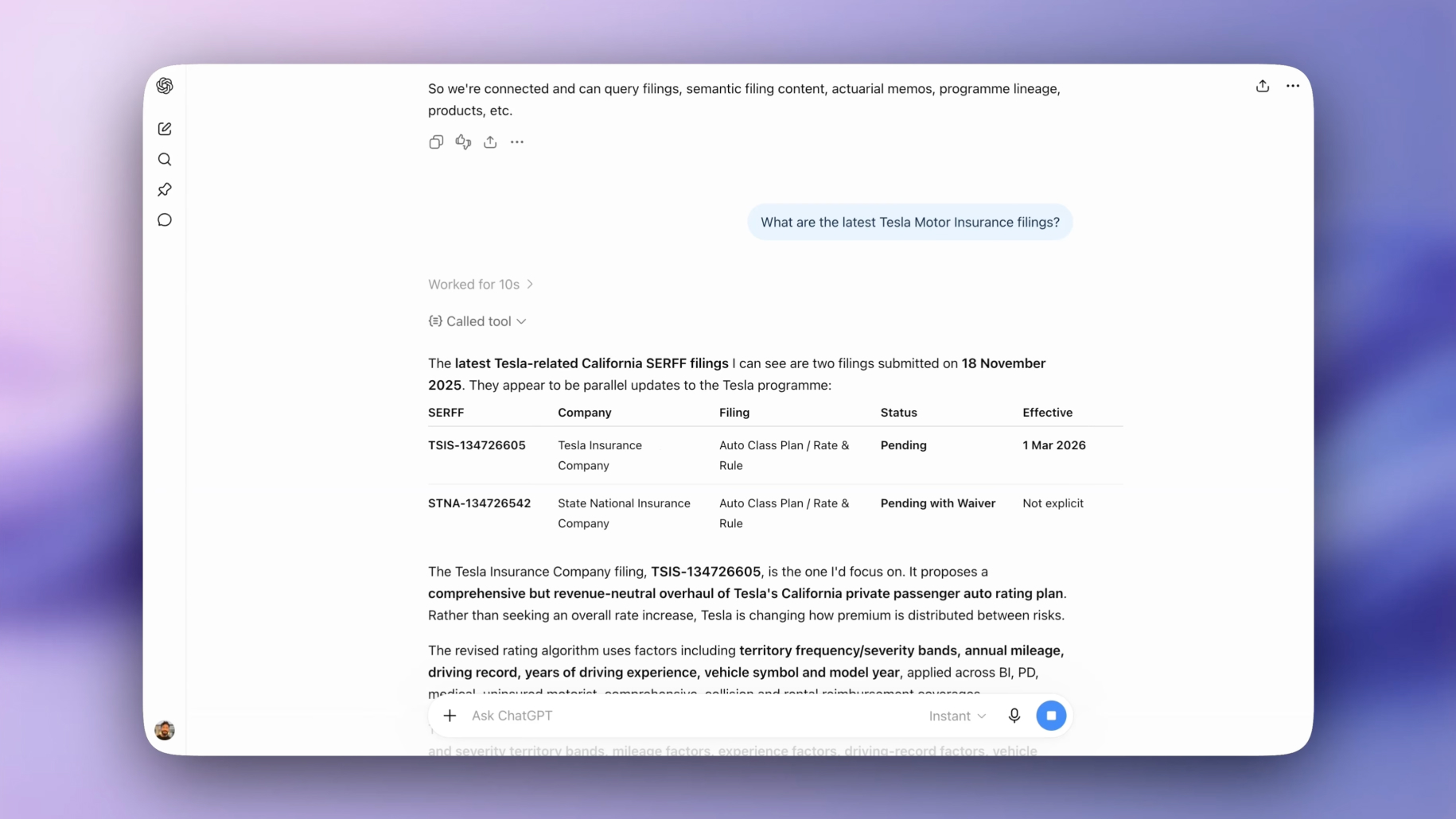Select the STNA-134726542 table cell
Viewport: 1456px width, 819px height.
[x=479, y=503]
